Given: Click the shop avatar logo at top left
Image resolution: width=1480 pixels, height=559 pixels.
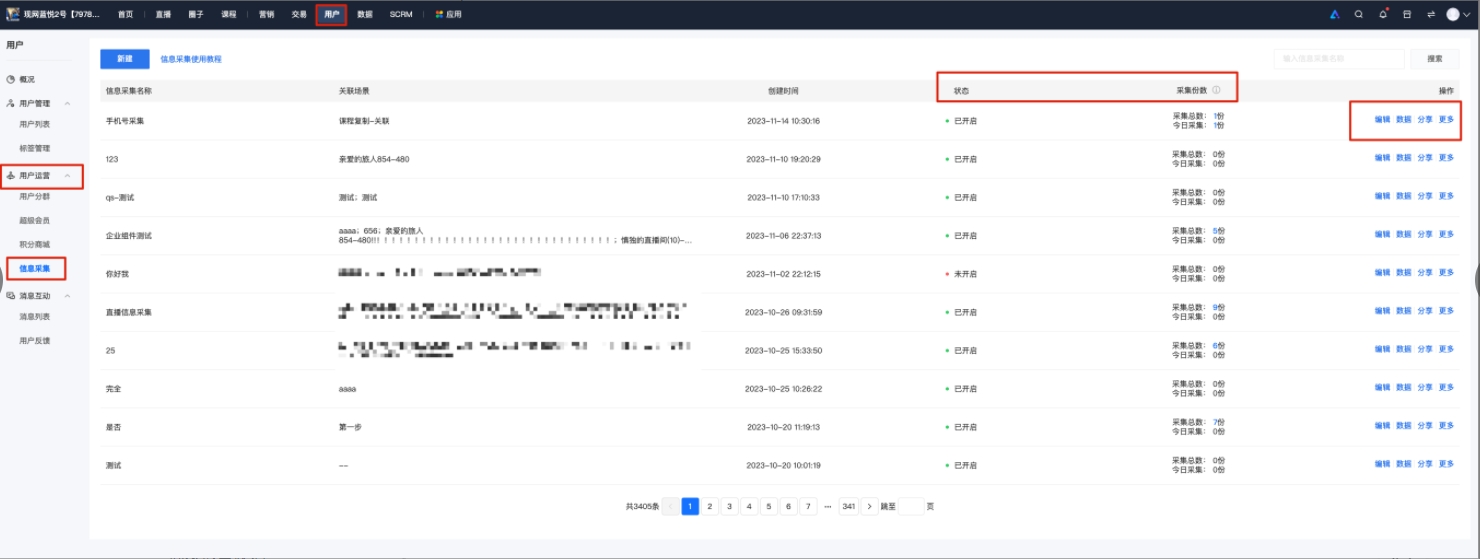Looking at the screenshot, I should pos(13,15).
